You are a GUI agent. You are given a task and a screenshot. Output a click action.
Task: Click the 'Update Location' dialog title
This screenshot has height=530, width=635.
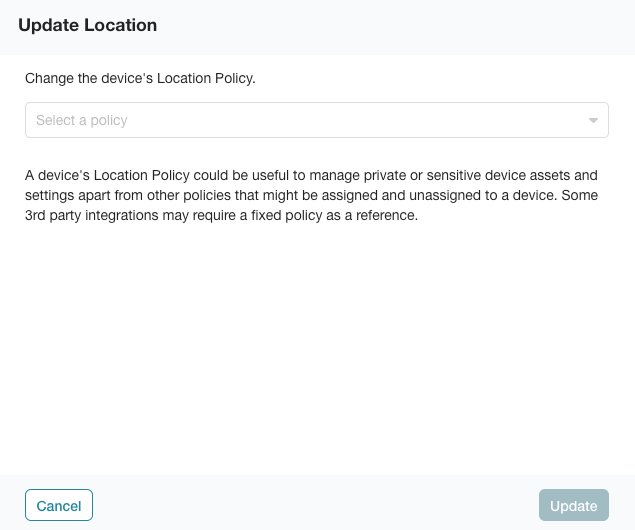coord(87,25)
